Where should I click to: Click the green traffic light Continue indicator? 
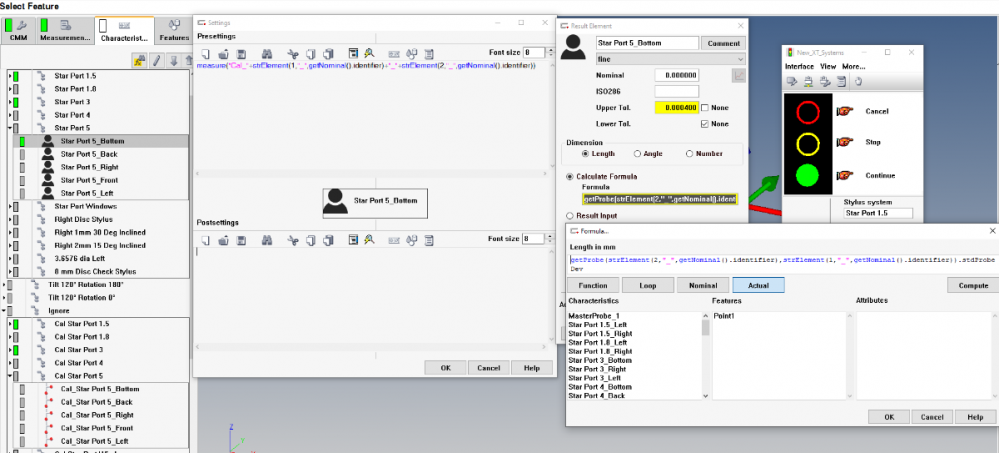point(807,176)
